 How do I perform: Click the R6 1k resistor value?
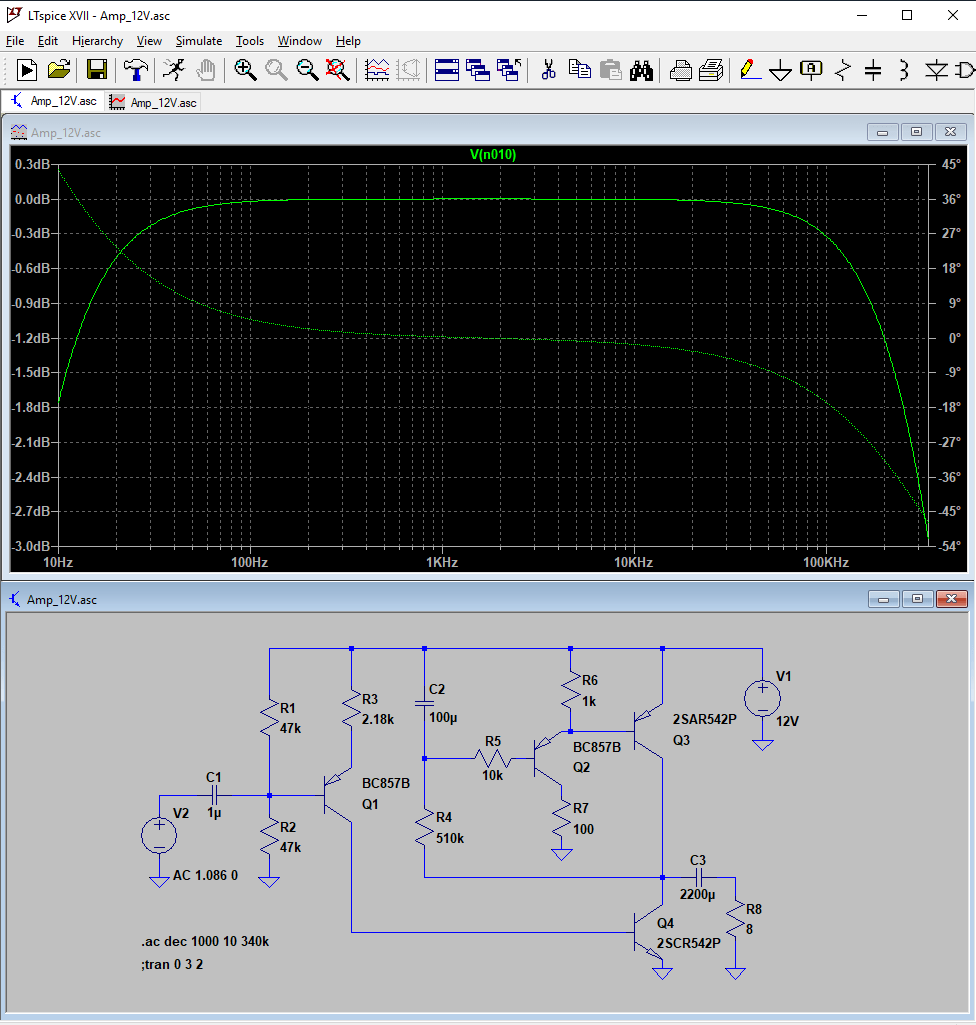coord(589,701)
